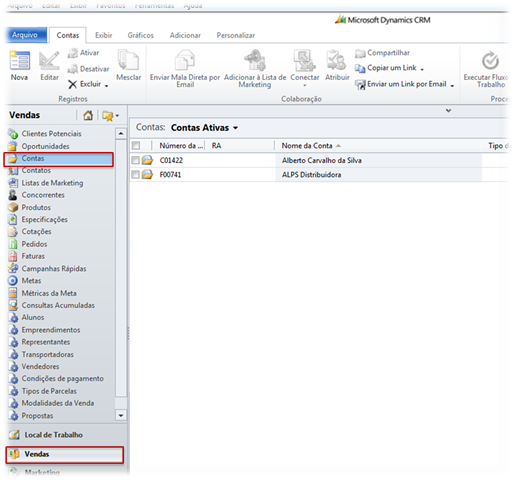Expand the Excluir dropdown arrow
514x480 pixels.
tap(106, 86)
